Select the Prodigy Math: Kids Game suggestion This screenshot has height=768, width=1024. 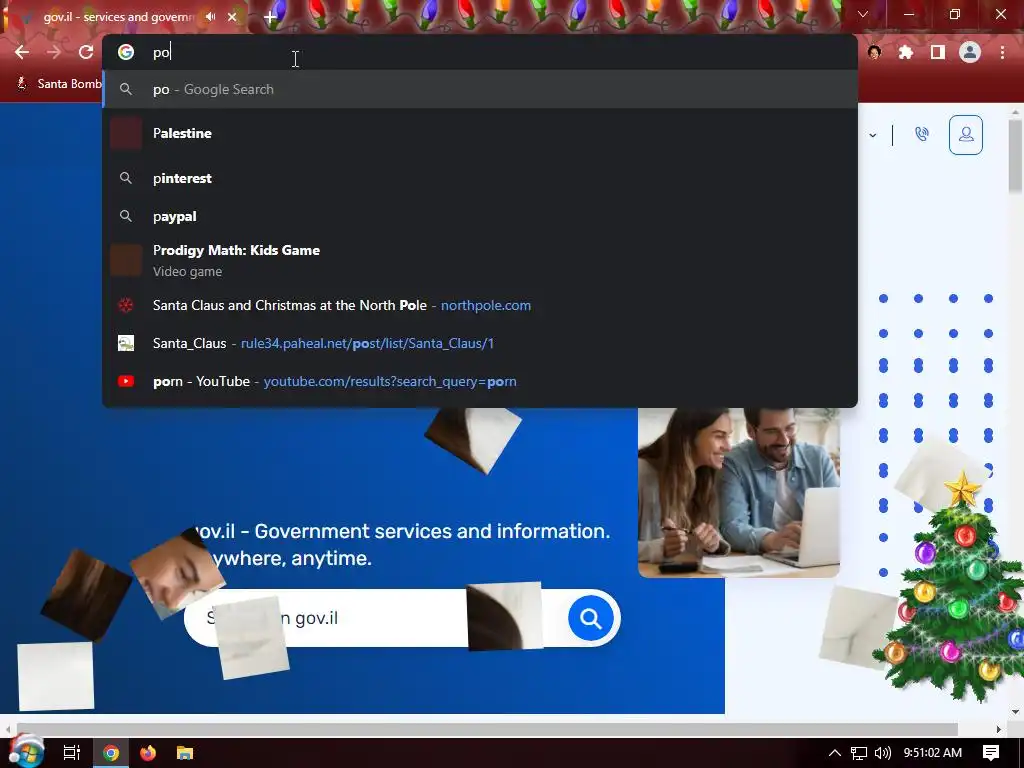[x=480, y=260]
